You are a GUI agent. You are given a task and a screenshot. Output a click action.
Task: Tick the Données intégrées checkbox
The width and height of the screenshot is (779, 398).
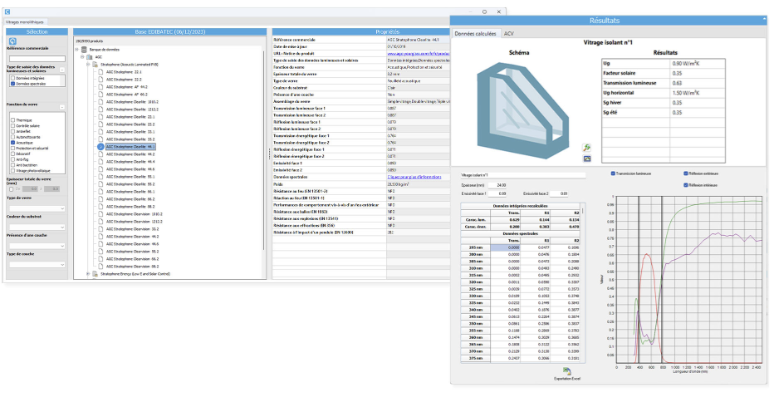pyautogui.click(x=13, y=79)
